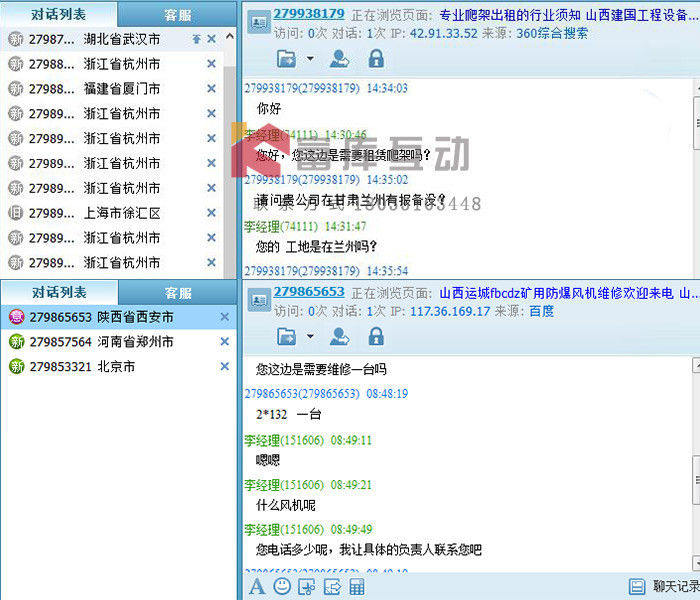Select conversation 279853321 北京市
This screenshot has width=700, height=600.
(x=118, y=367)
